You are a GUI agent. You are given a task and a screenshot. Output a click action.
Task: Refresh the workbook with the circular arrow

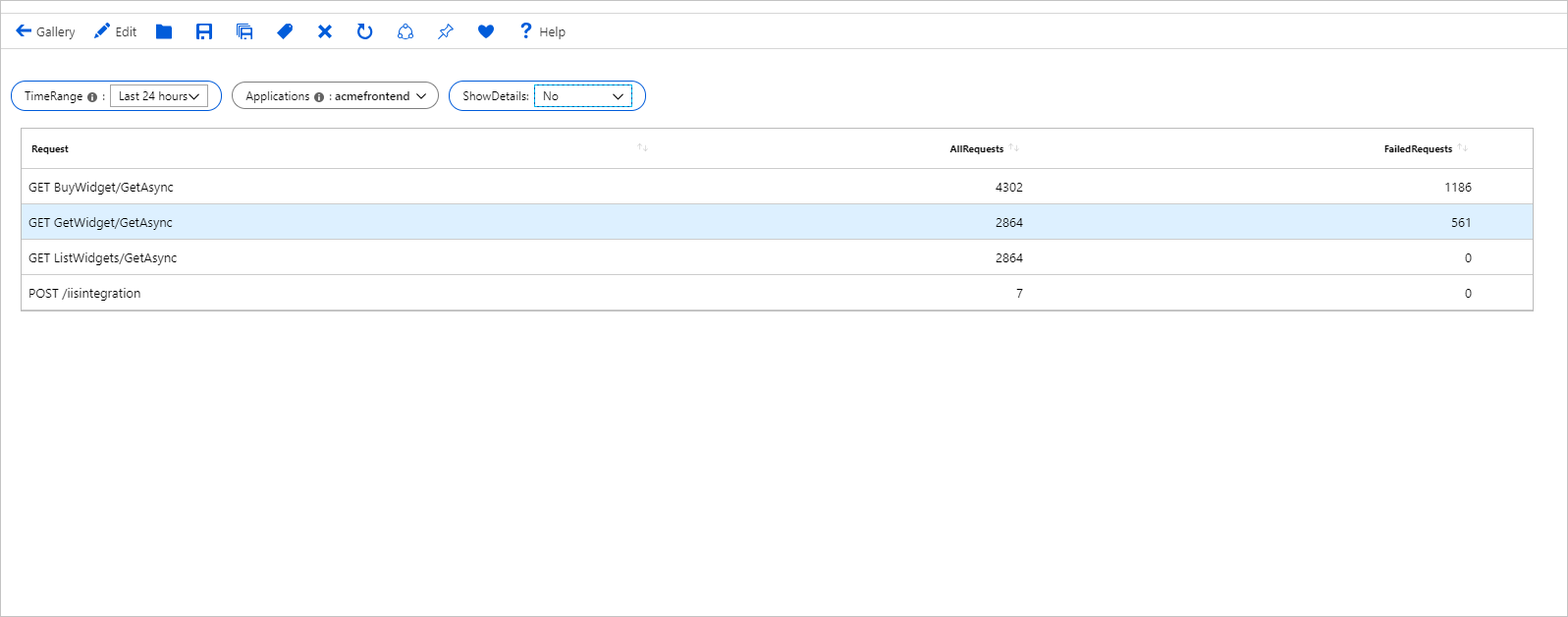tap(365, 31)
